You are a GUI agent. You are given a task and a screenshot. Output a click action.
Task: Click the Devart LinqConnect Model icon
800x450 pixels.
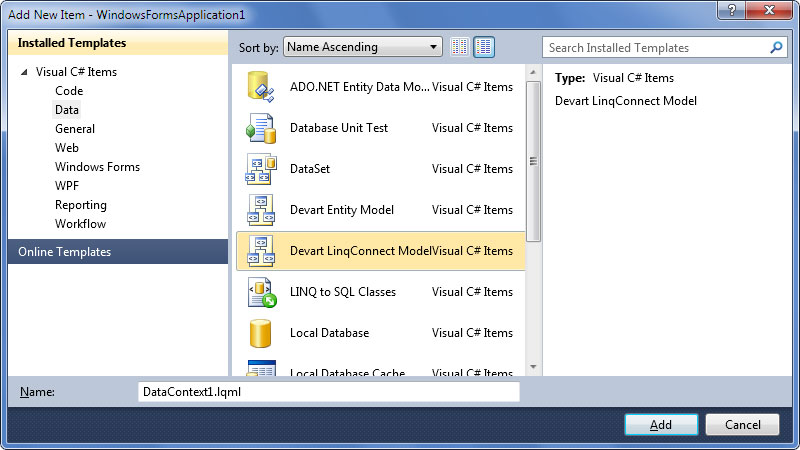(261, 251)
